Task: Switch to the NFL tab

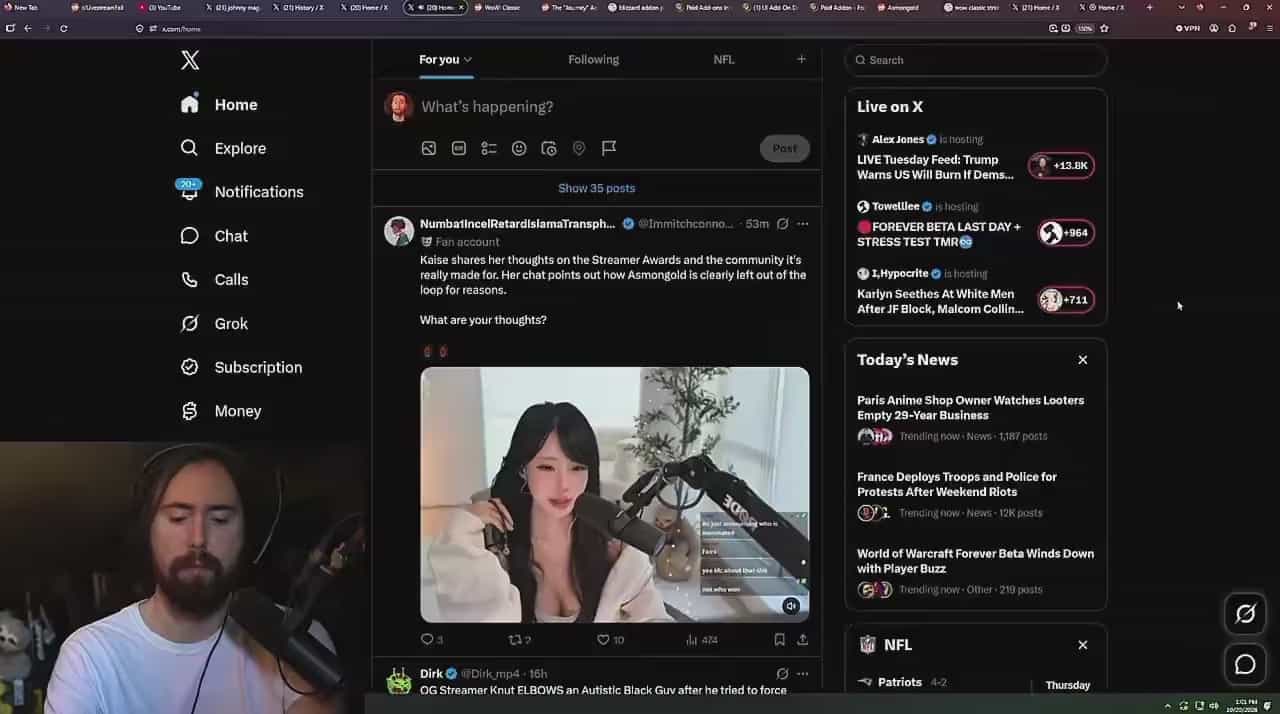Action: pyautogui.click(x=724, y=60)
